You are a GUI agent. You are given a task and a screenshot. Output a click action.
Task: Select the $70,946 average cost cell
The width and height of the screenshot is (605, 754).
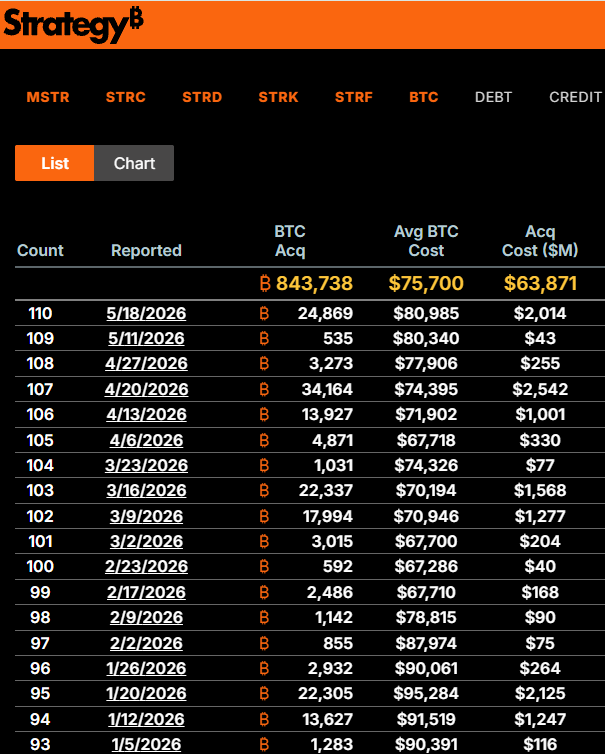pyautogui.click(x=426, y=516)
